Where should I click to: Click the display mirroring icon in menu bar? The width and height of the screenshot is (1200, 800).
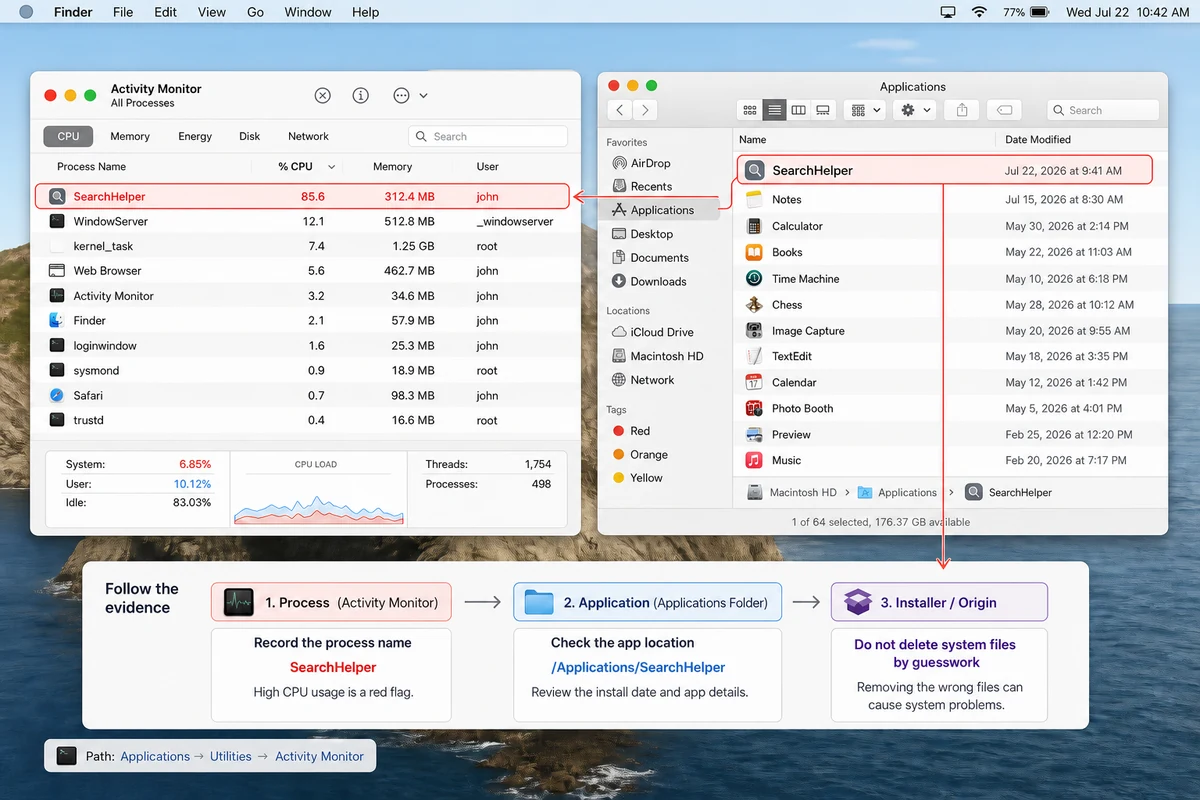point(948,12)
